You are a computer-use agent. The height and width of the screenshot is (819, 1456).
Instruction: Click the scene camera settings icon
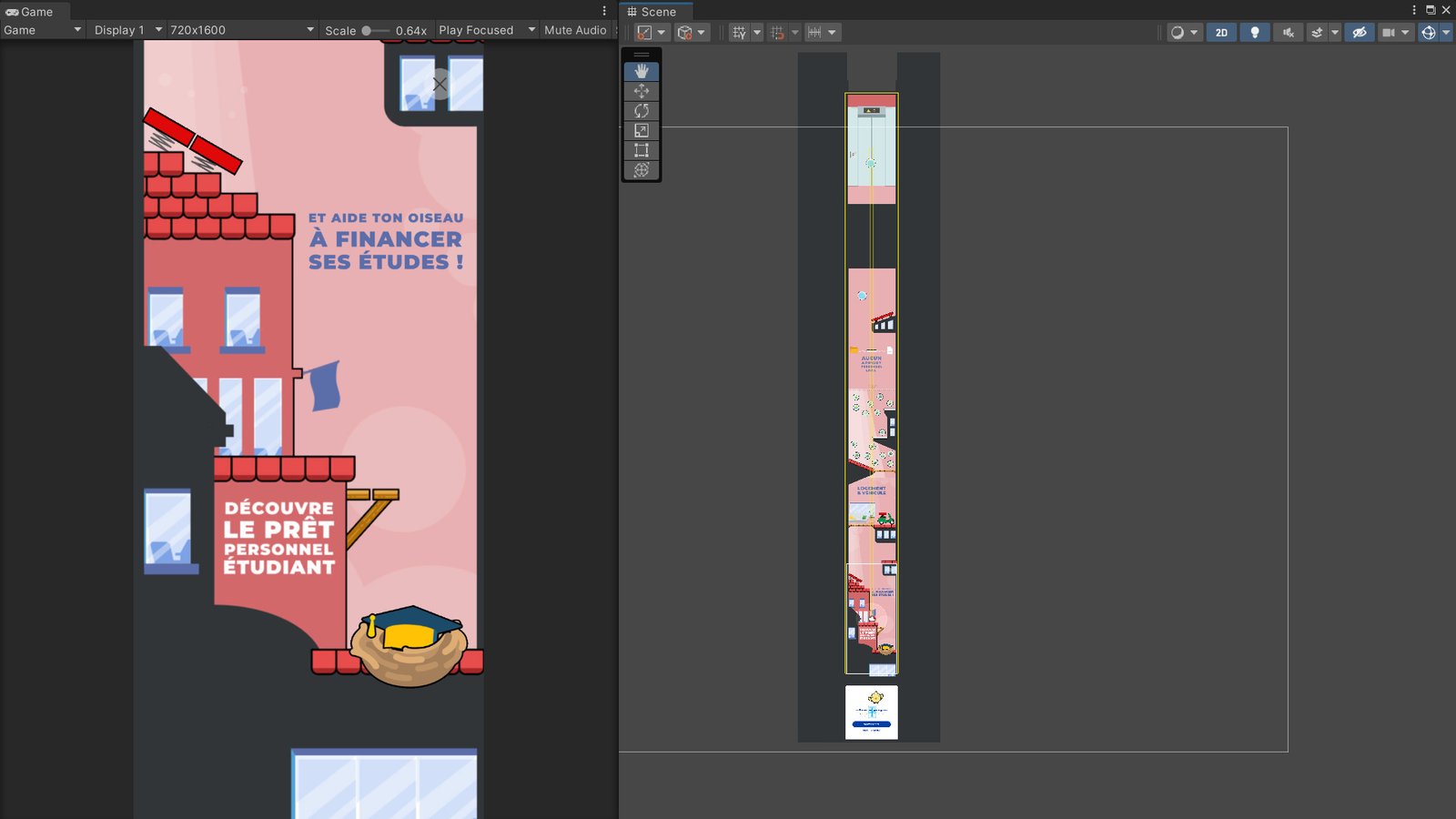pyautogui.click(x=1388, y=33)
